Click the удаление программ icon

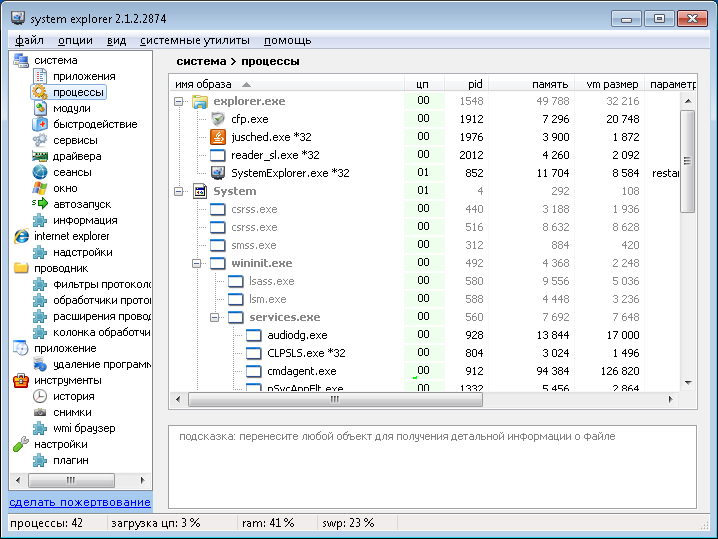(40, 365)
